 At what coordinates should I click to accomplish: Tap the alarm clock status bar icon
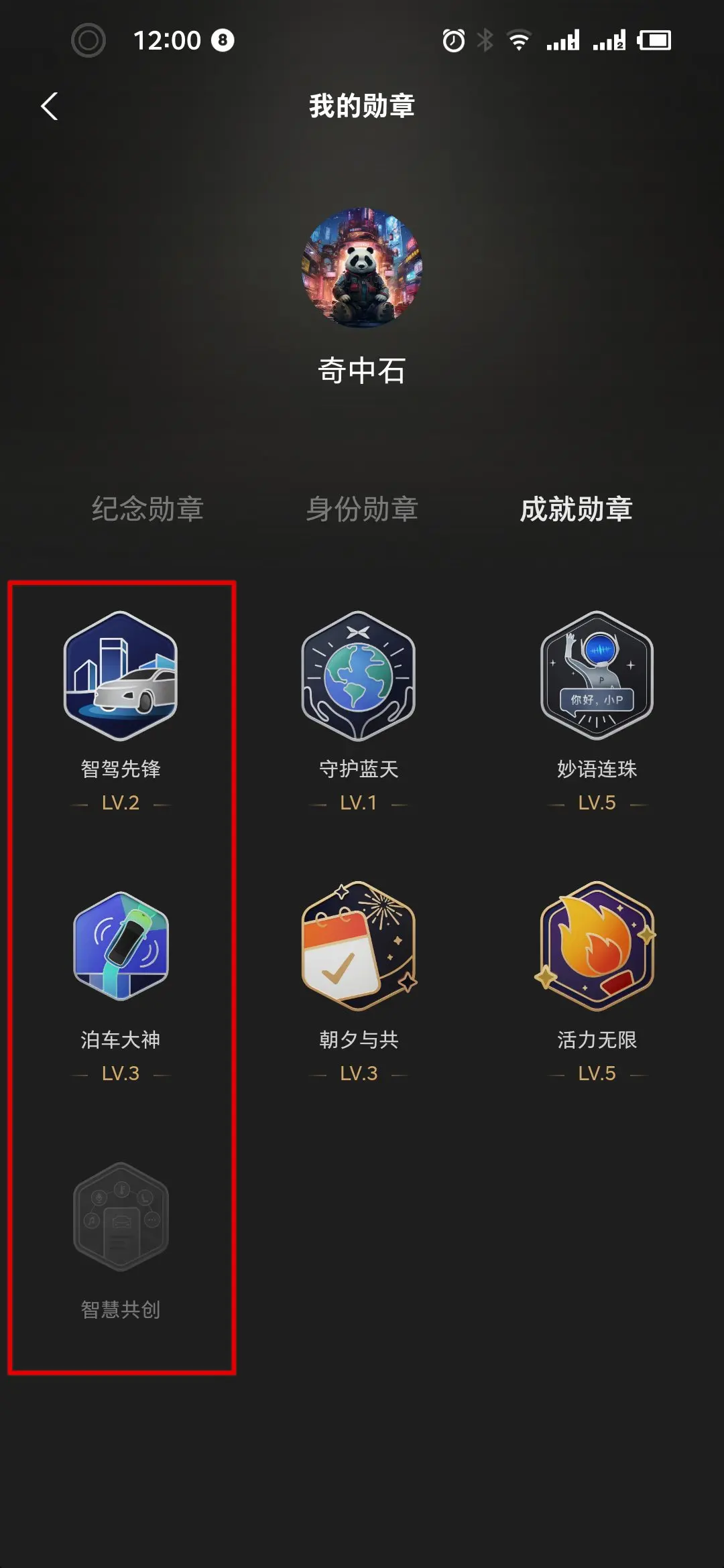[x=454, y=40]
